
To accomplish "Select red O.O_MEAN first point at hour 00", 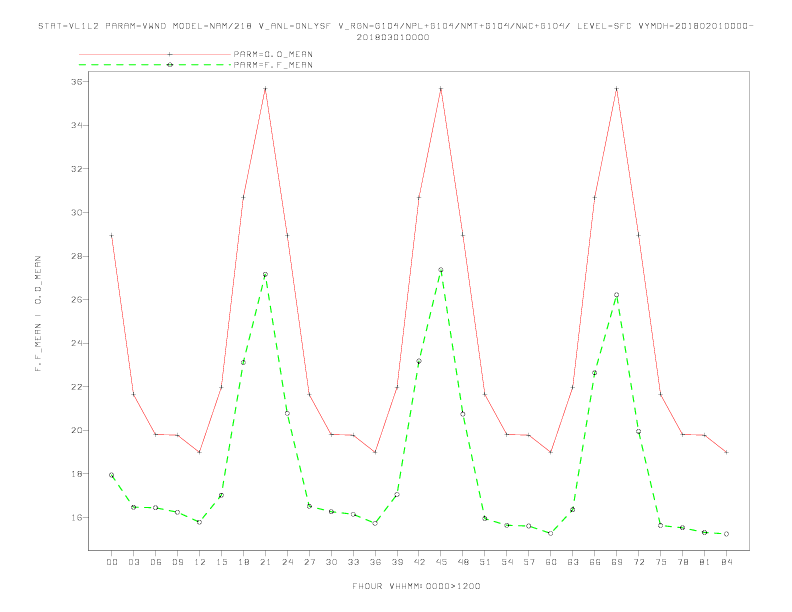I will [x=112, y=235].
